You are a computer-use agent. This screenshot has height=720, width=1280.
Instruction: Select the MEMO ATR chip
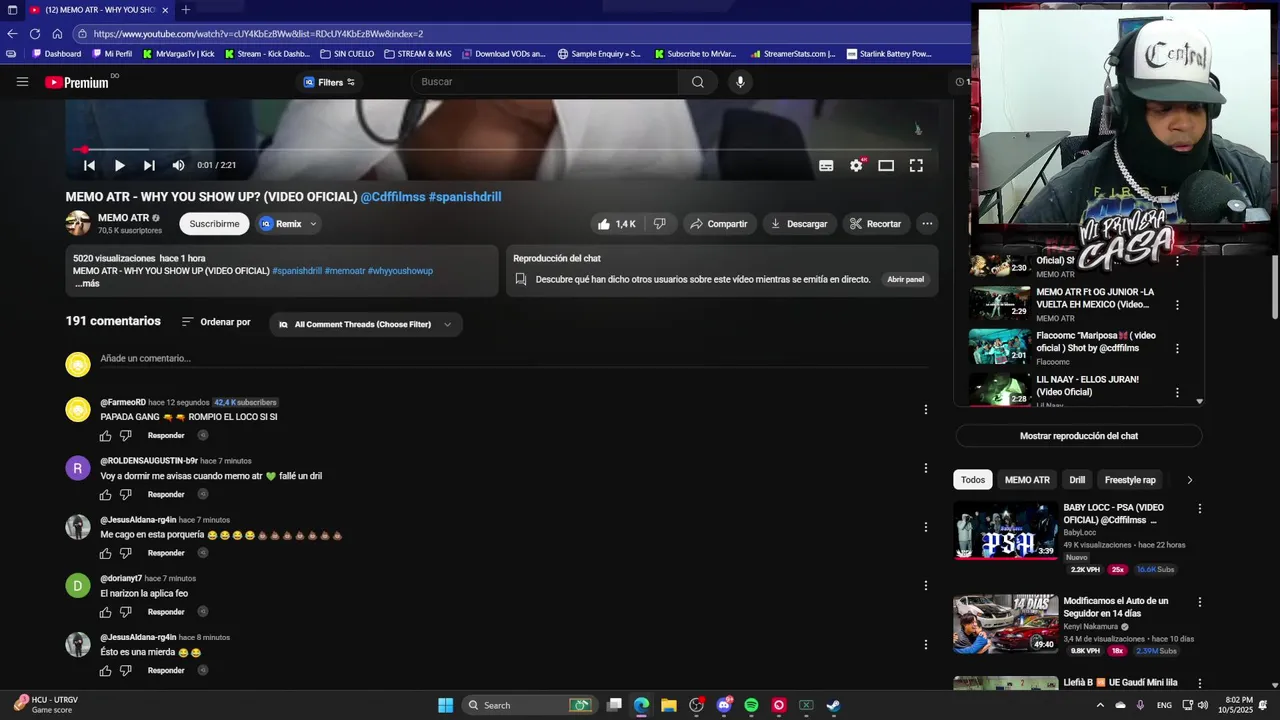1027,480
